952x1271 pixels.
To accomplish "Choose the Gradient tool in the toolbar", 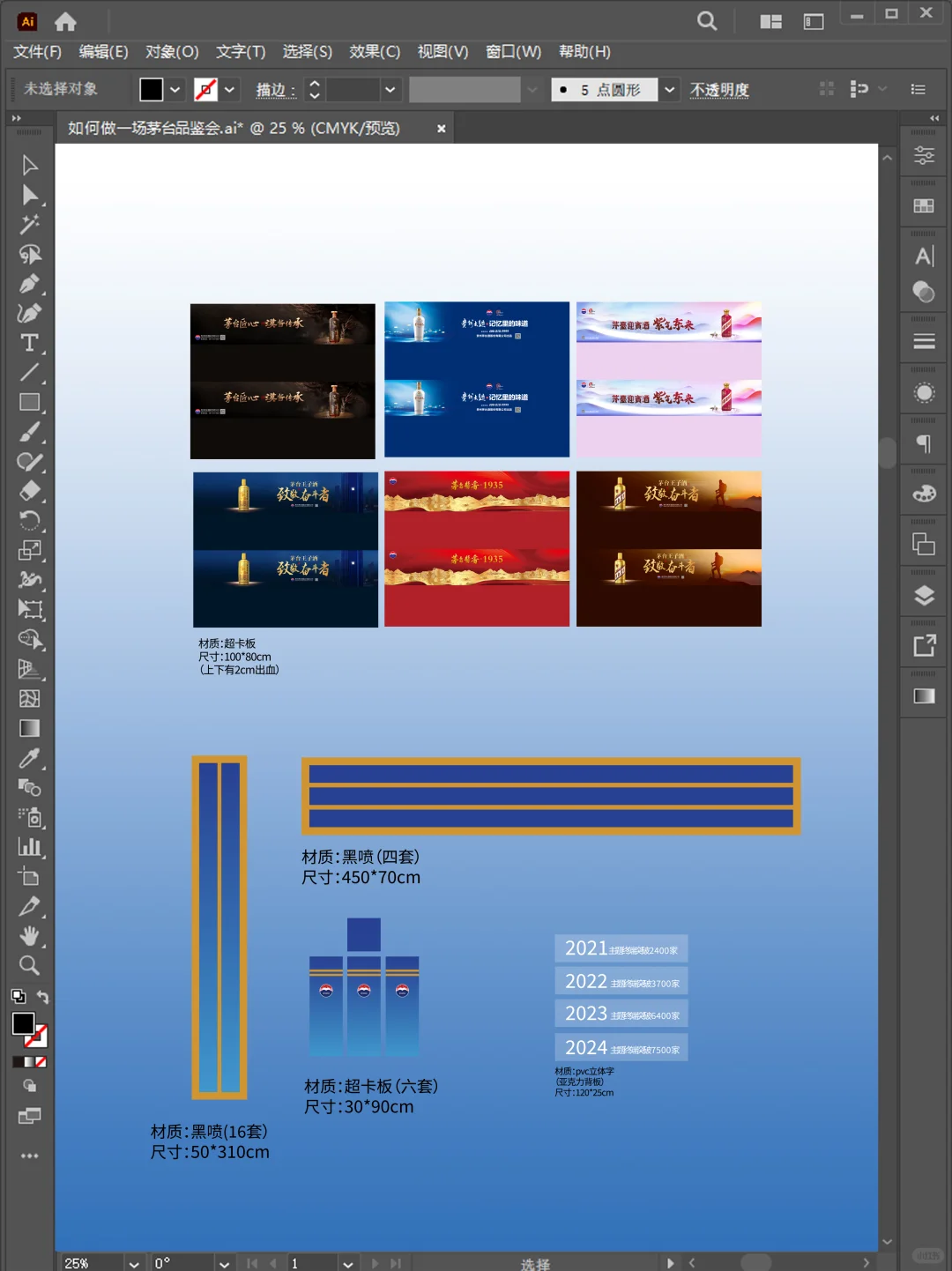I will (x=30, y=729).
